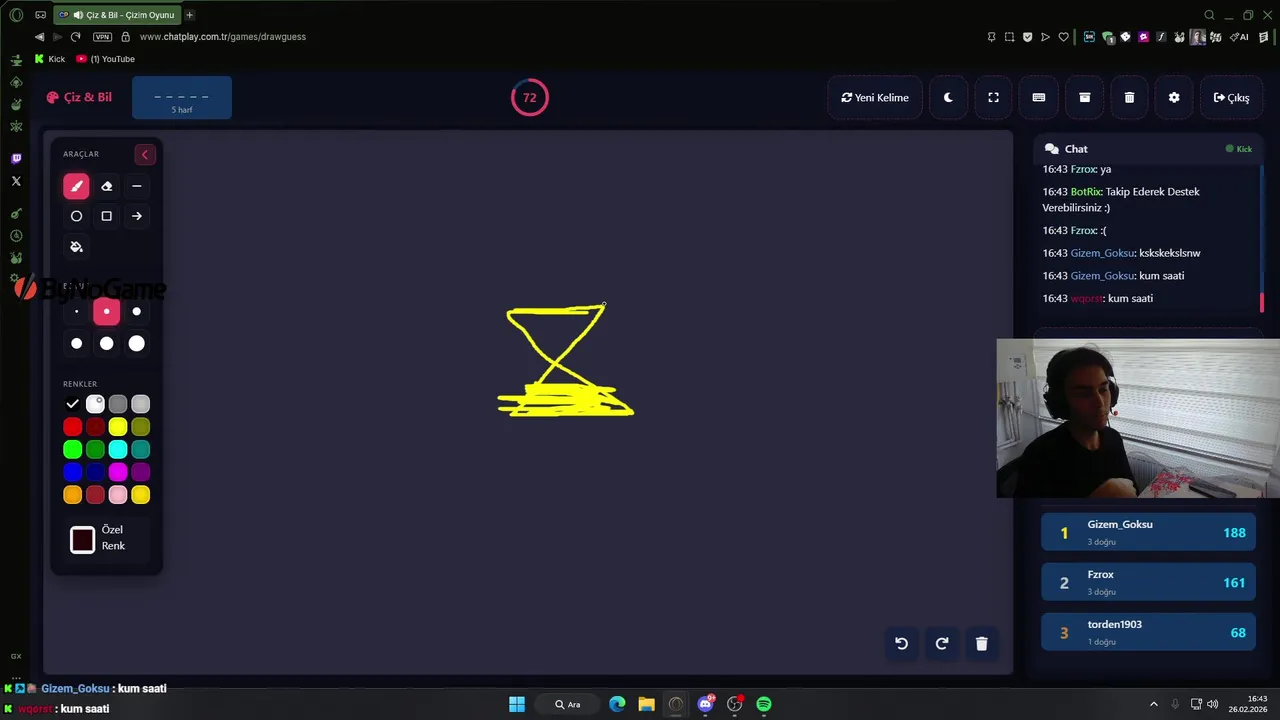
Task: Add page to favorites heart icon
Action: [1063, 37]
